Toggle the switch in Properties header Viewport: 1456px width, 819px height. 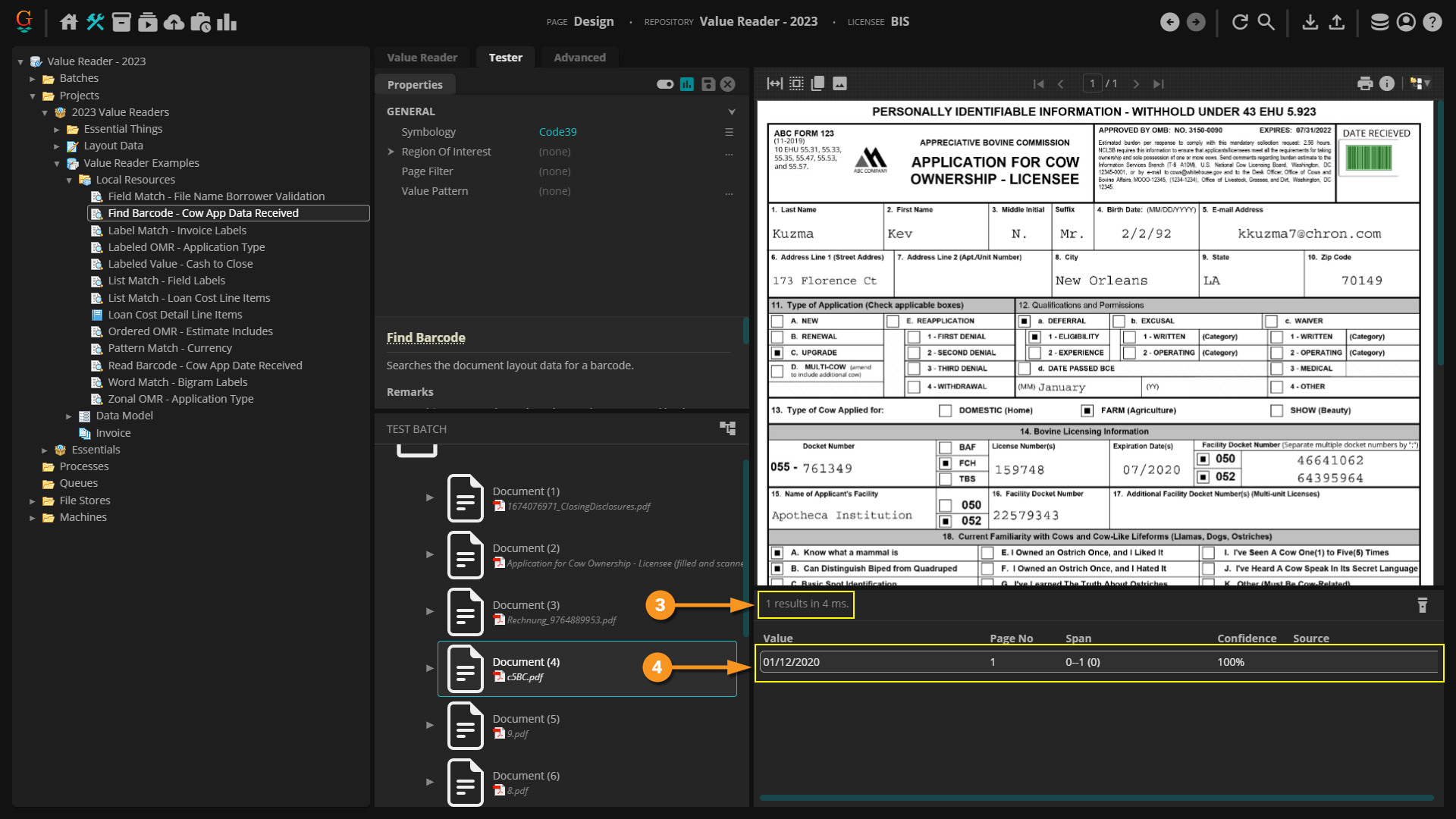(665, 84)
